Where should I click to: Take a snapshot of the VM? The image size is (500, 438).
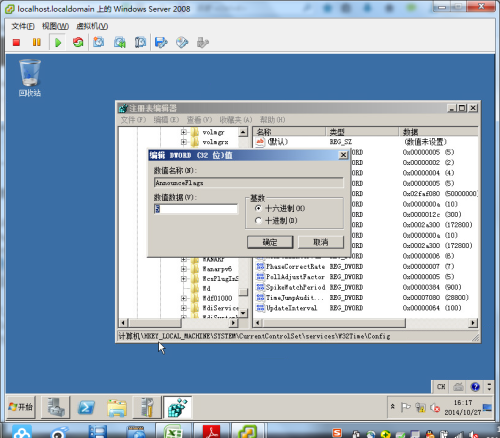click(98, 42)
